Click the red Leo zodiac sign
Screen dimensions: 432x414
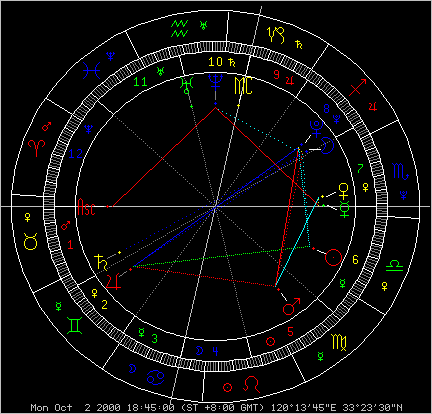(x=251, y=384)
